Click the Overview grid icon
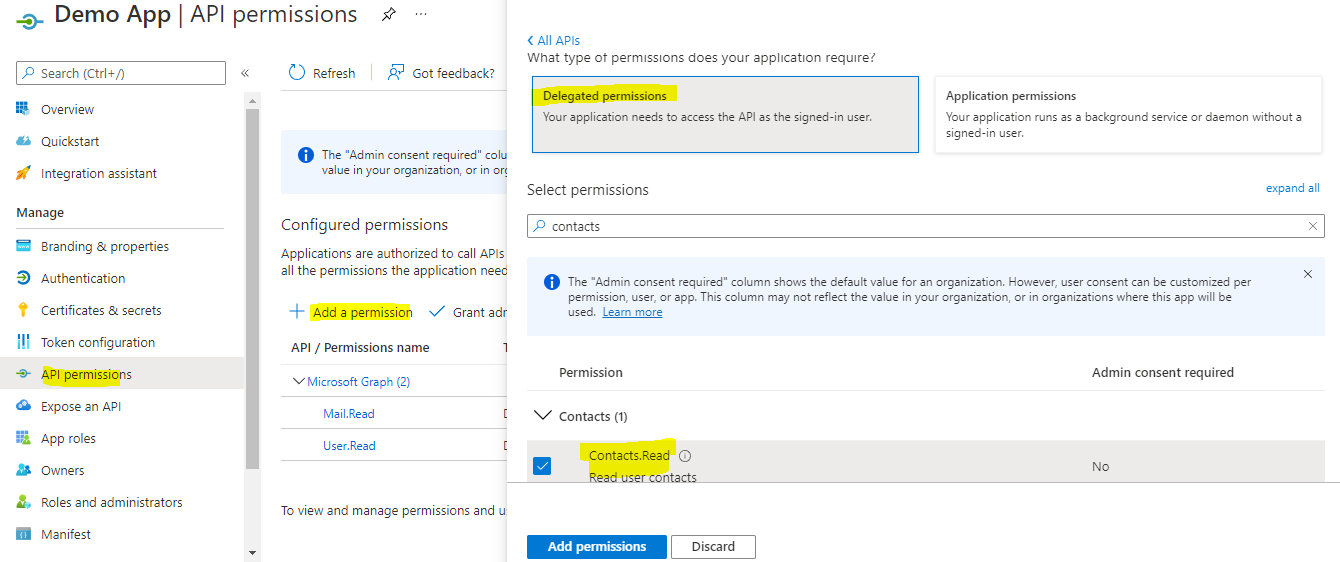 pyautogui.click(x=23, y=109)
